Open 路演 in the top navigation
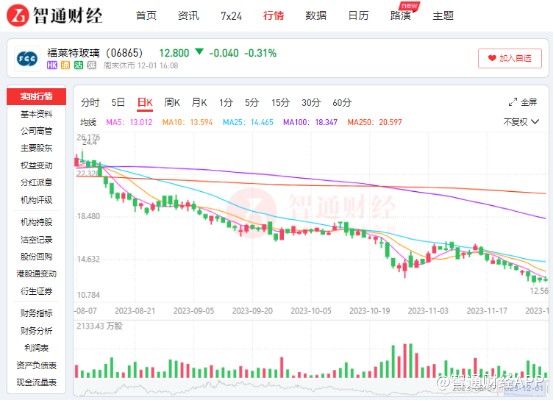The image size is (554, 401). click(x=400, y=16)
